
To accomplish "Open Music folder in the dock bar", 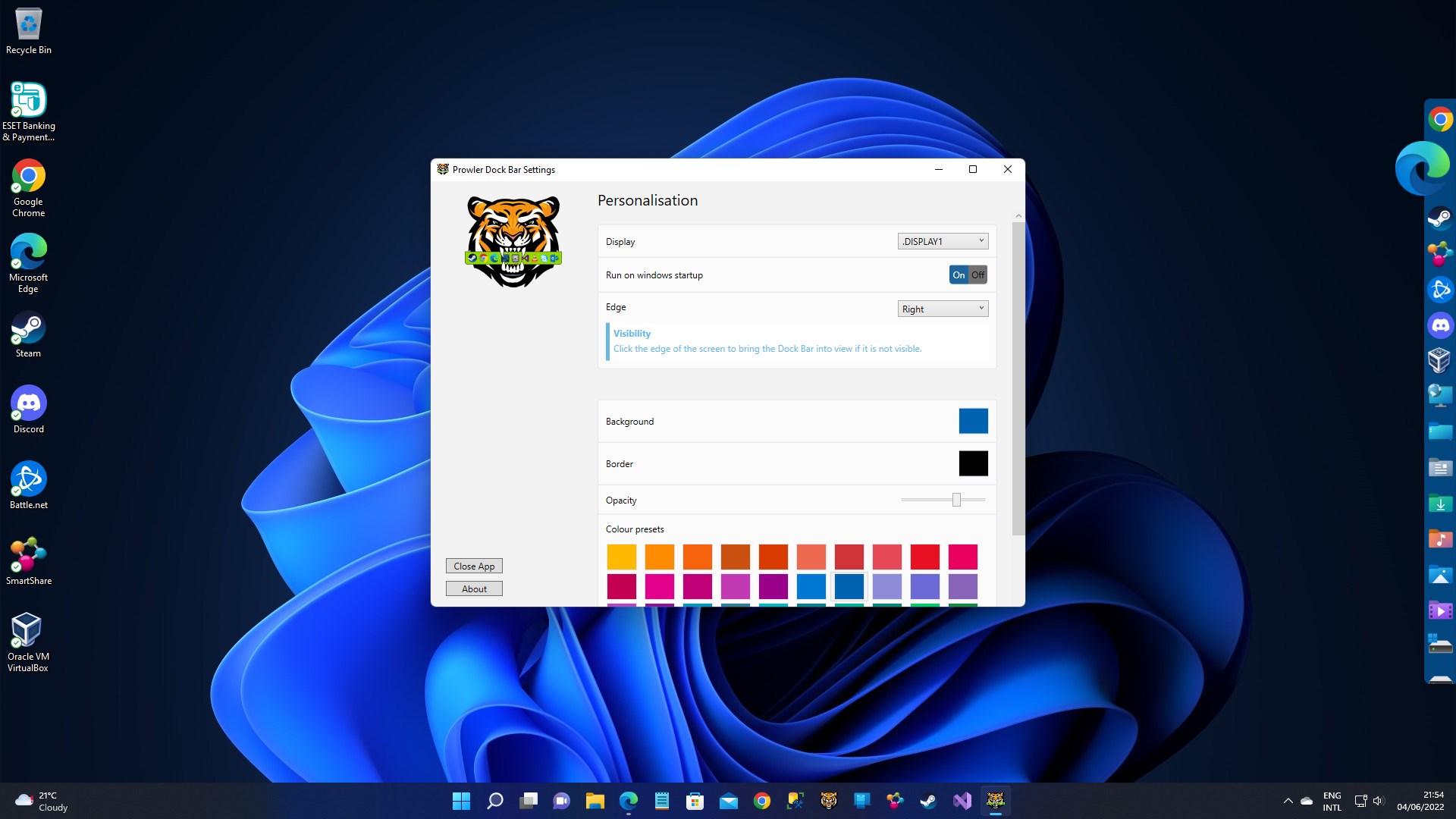I will coord(1440,539).
